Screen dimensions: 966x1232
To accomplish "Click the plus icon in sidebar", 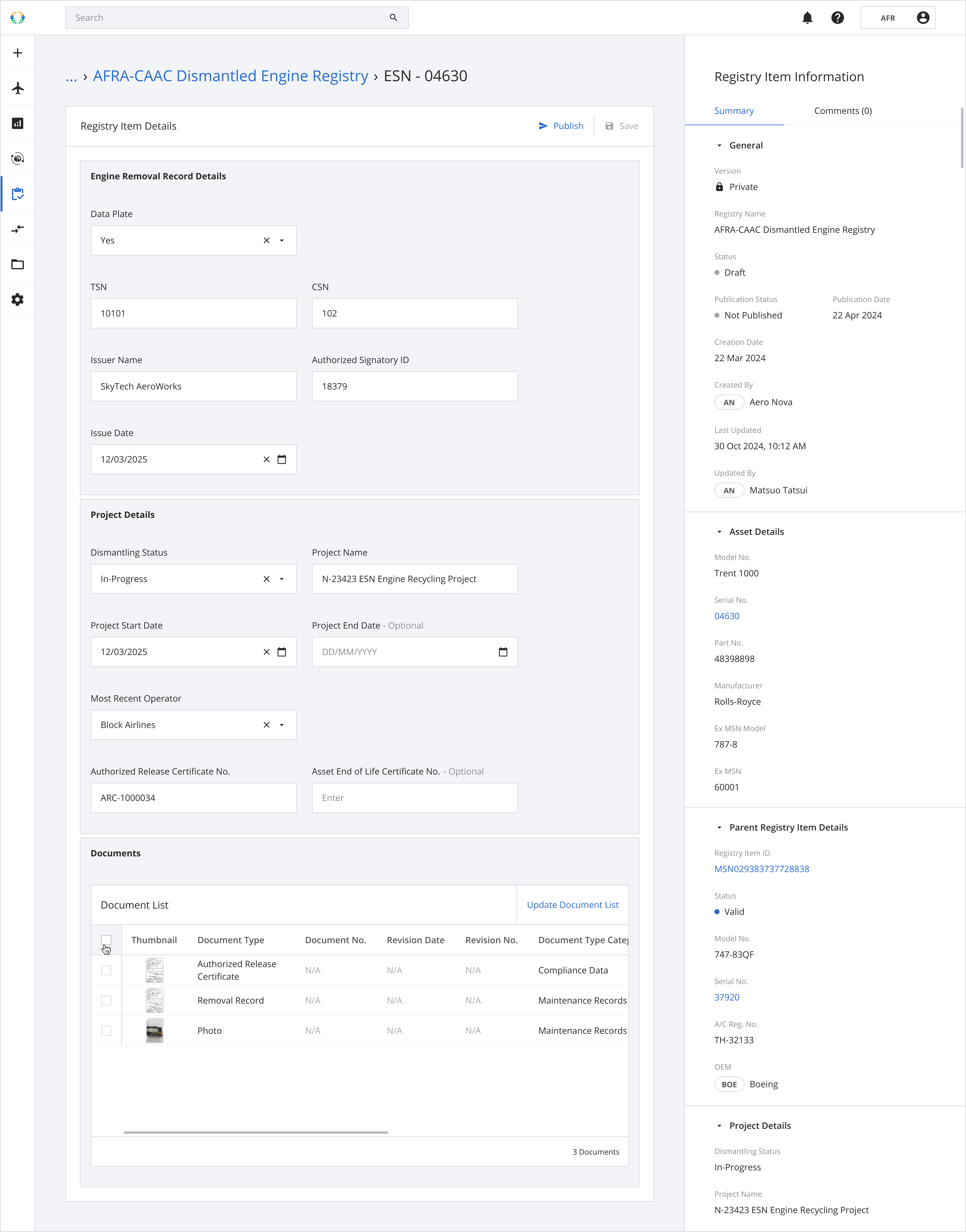I will (18, 53).
